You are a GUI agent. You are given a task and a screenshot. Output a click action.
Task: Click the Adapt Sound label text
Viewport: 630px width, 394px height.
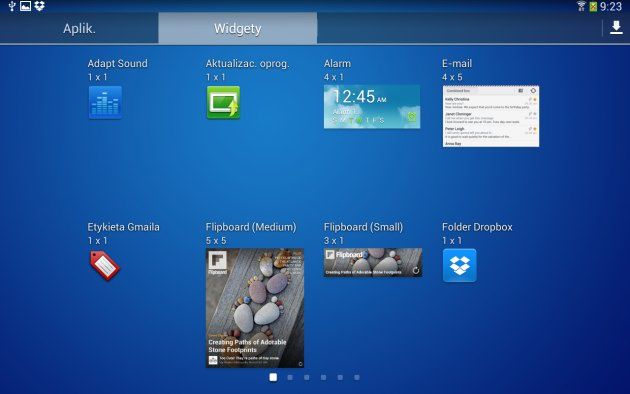click(117, 63)
